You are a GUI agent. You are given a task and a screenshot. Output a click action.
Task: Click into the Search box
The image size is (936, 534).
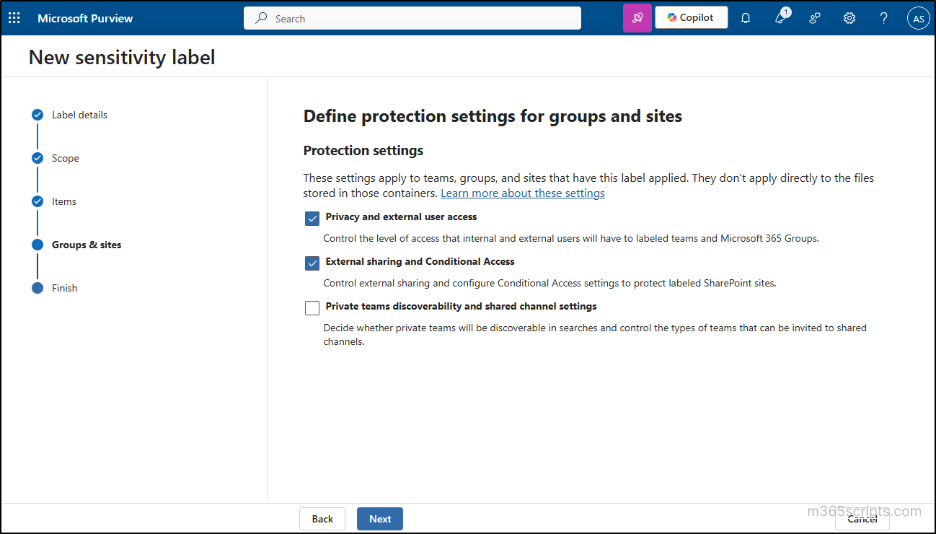pos(412,18)
